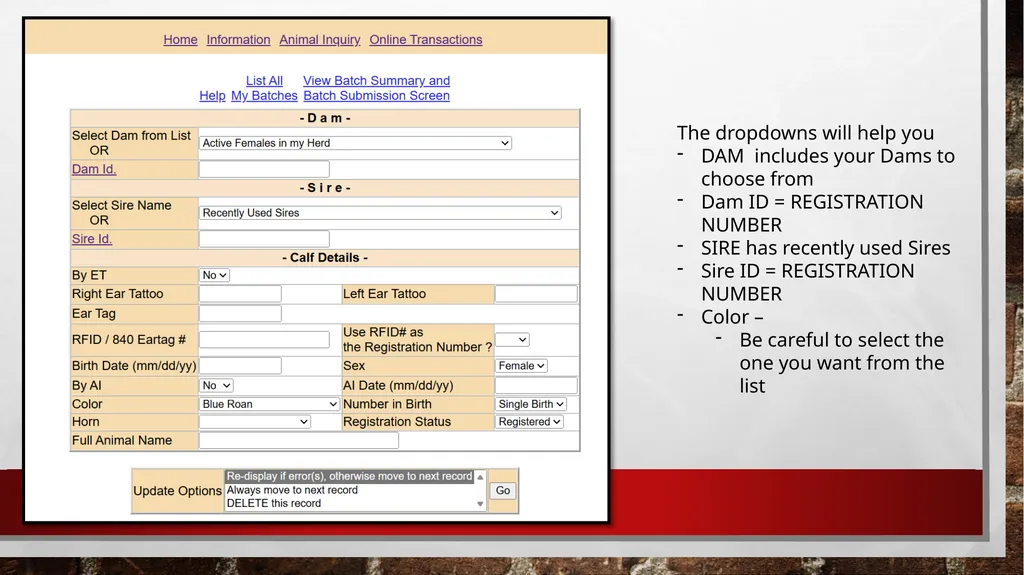
Task: Focus the Dam Id input field
Action: [x=264, y=169]
